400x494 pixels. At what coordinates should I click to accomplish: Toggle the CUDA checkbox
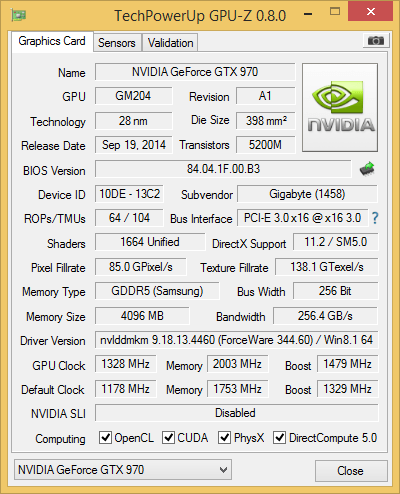[x=168, y=437]
